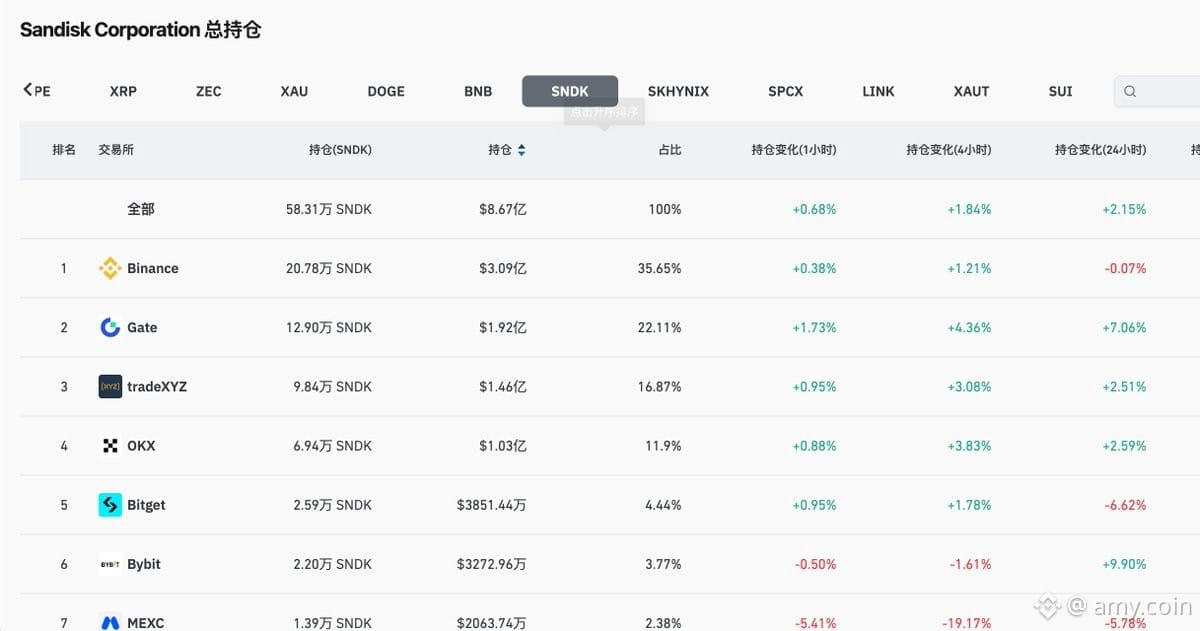Click the Bybit logo icon
The width and height of the screenshot is (1200, 631).
coord(110,564)
